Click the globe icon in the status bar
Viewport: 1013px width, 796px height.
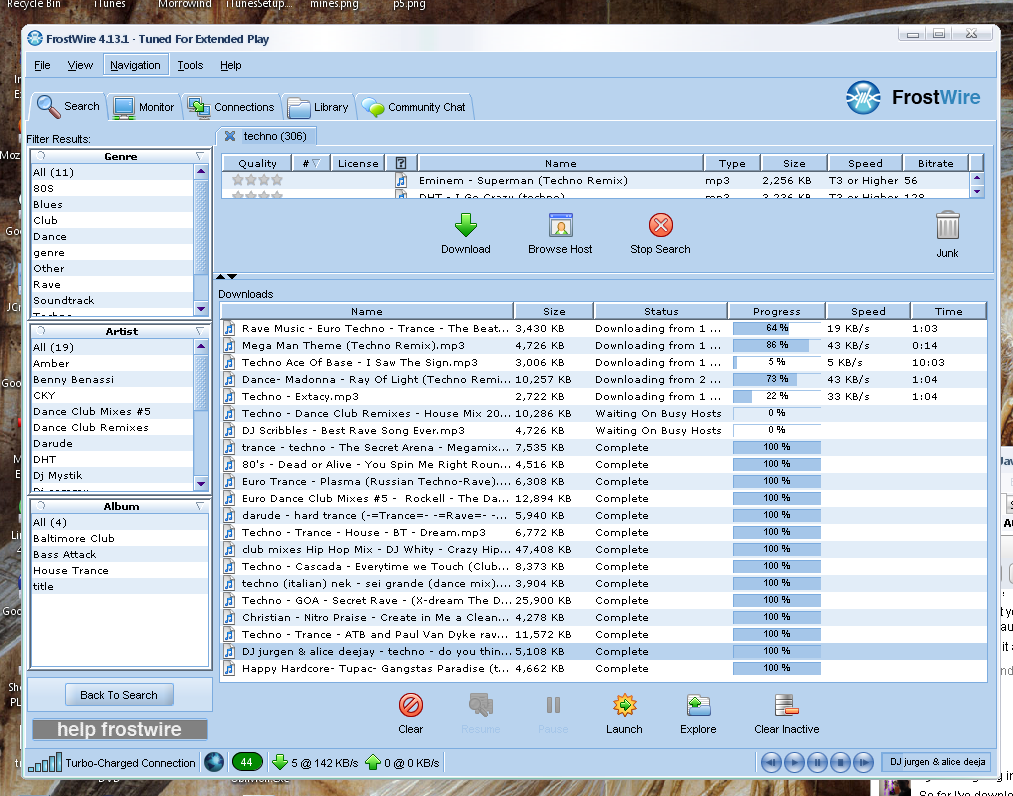tap(214, 762)
